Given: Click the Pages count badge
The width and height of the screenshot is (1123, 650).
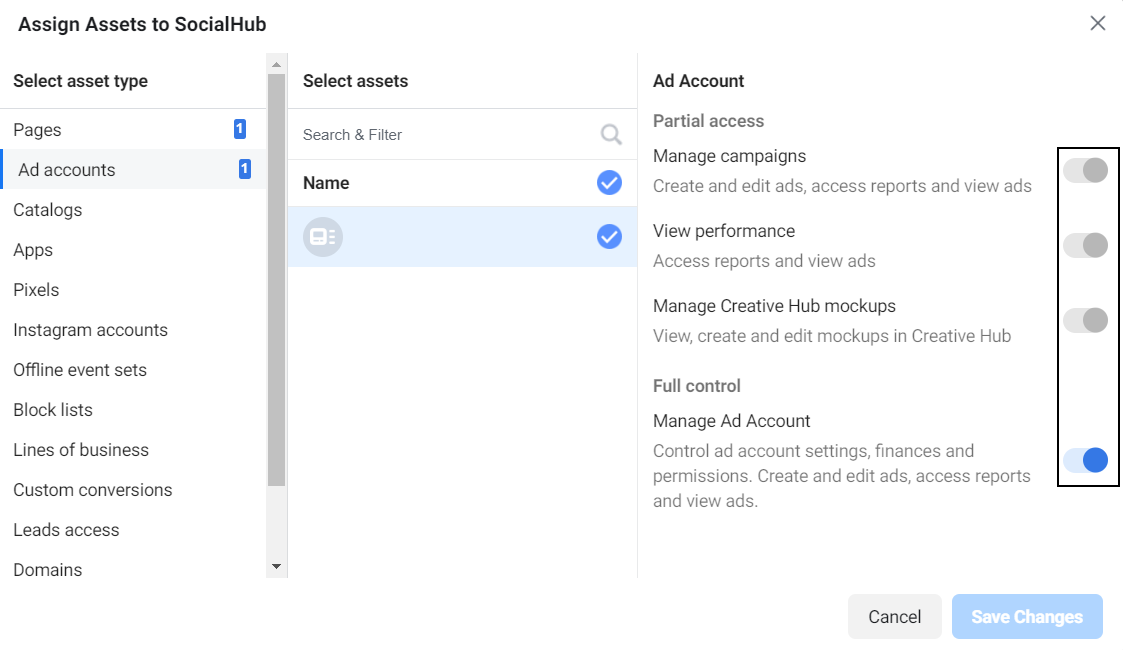Looking at the screenshot, I should pos(240,129).
